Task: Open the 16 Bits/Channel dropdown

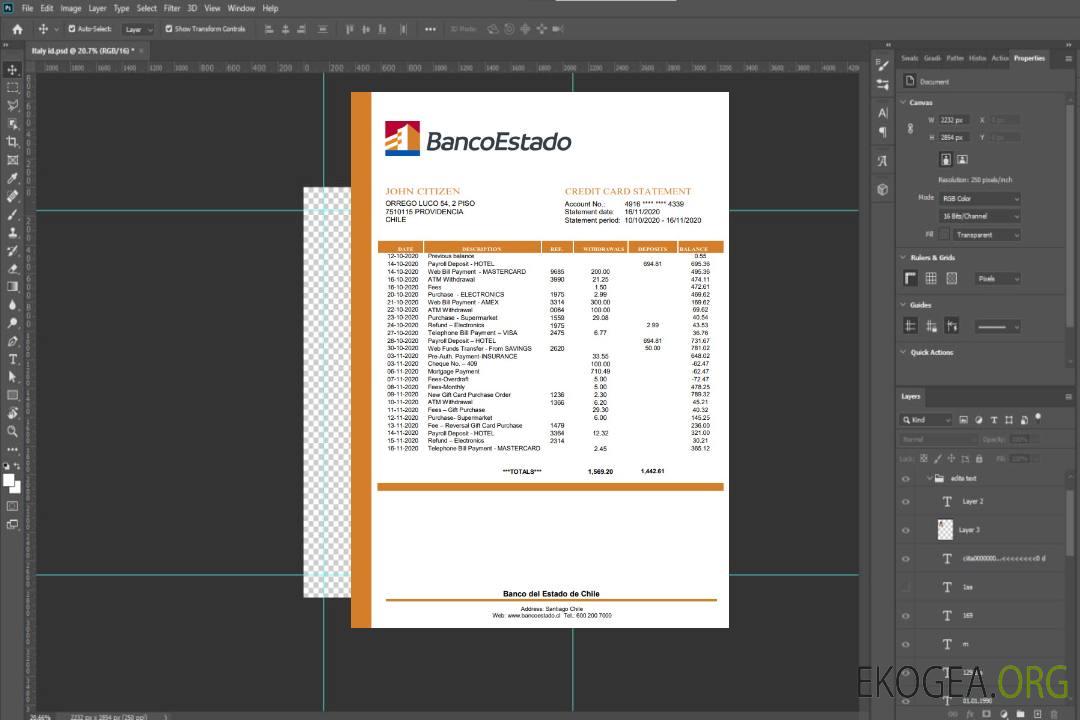Action: (x=979, y=216)
